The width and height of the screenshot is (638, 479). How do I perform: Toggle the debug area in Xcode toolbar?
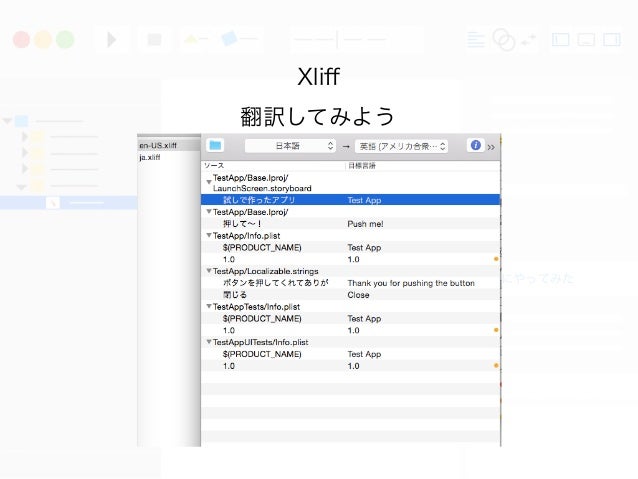586,39
